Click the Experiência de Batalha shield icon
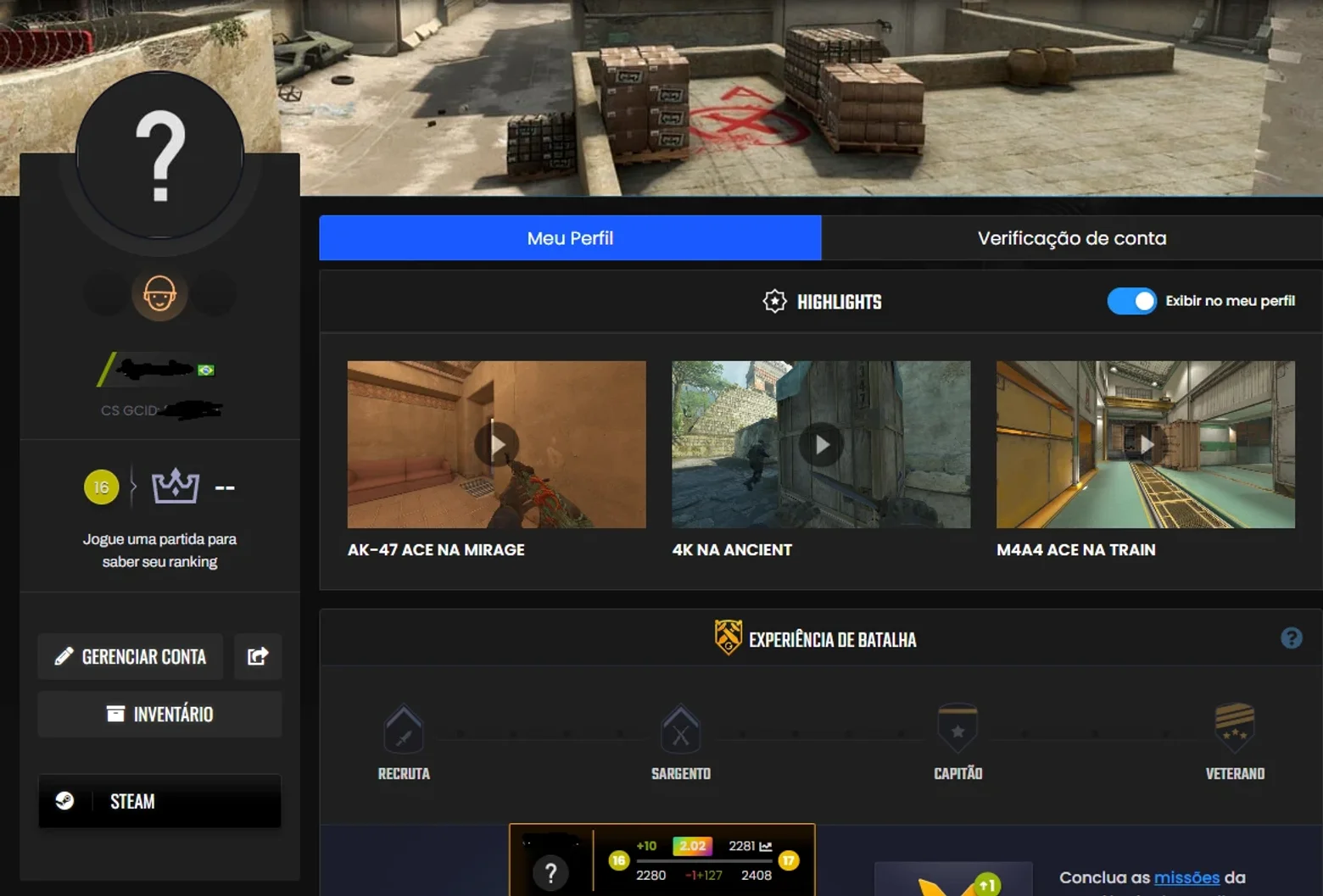The image size is (1323, 896). click(728, 638)
